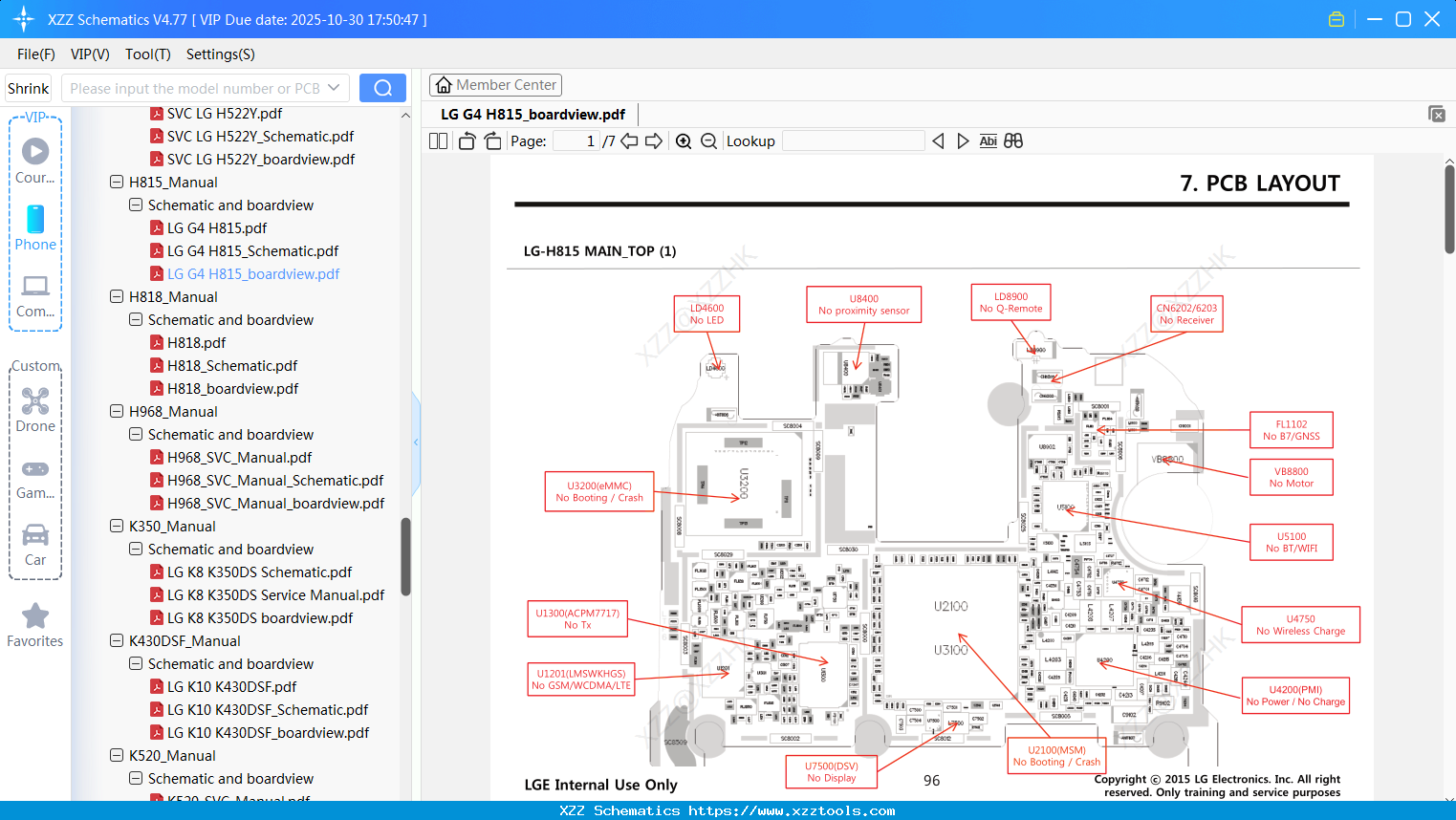The image size is (1456, 820).
Task: Collapse Schematic and boardview under H815_Manual
Action: [136, 205]
